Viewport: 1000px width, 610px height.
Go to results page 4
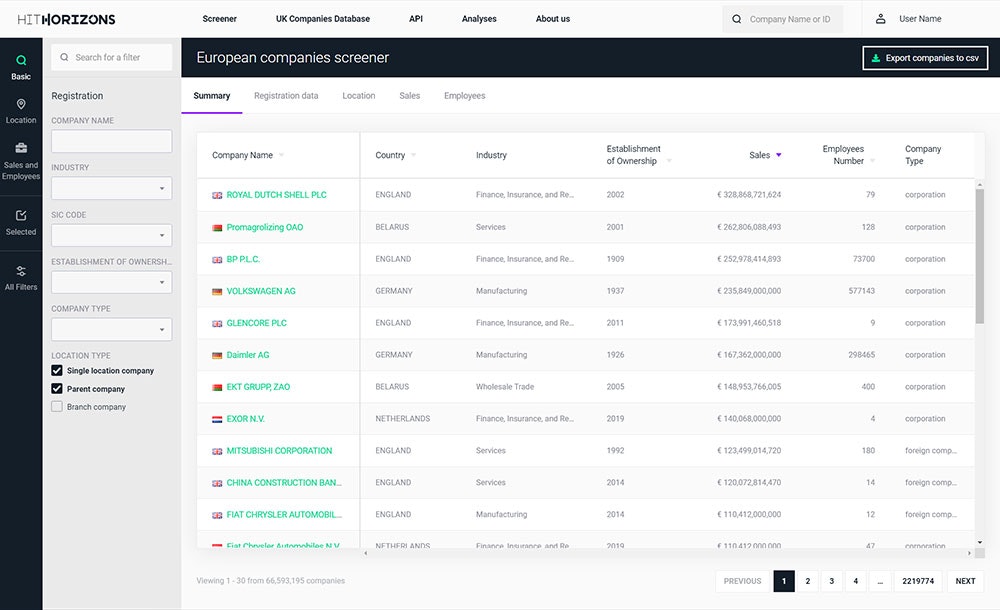click(x=856, y=581)
